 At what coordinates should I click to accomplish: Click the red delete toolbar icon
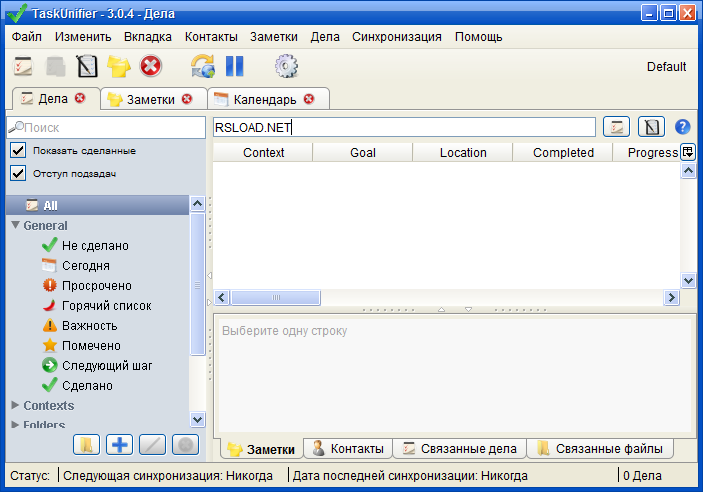[x=151, y=66]
